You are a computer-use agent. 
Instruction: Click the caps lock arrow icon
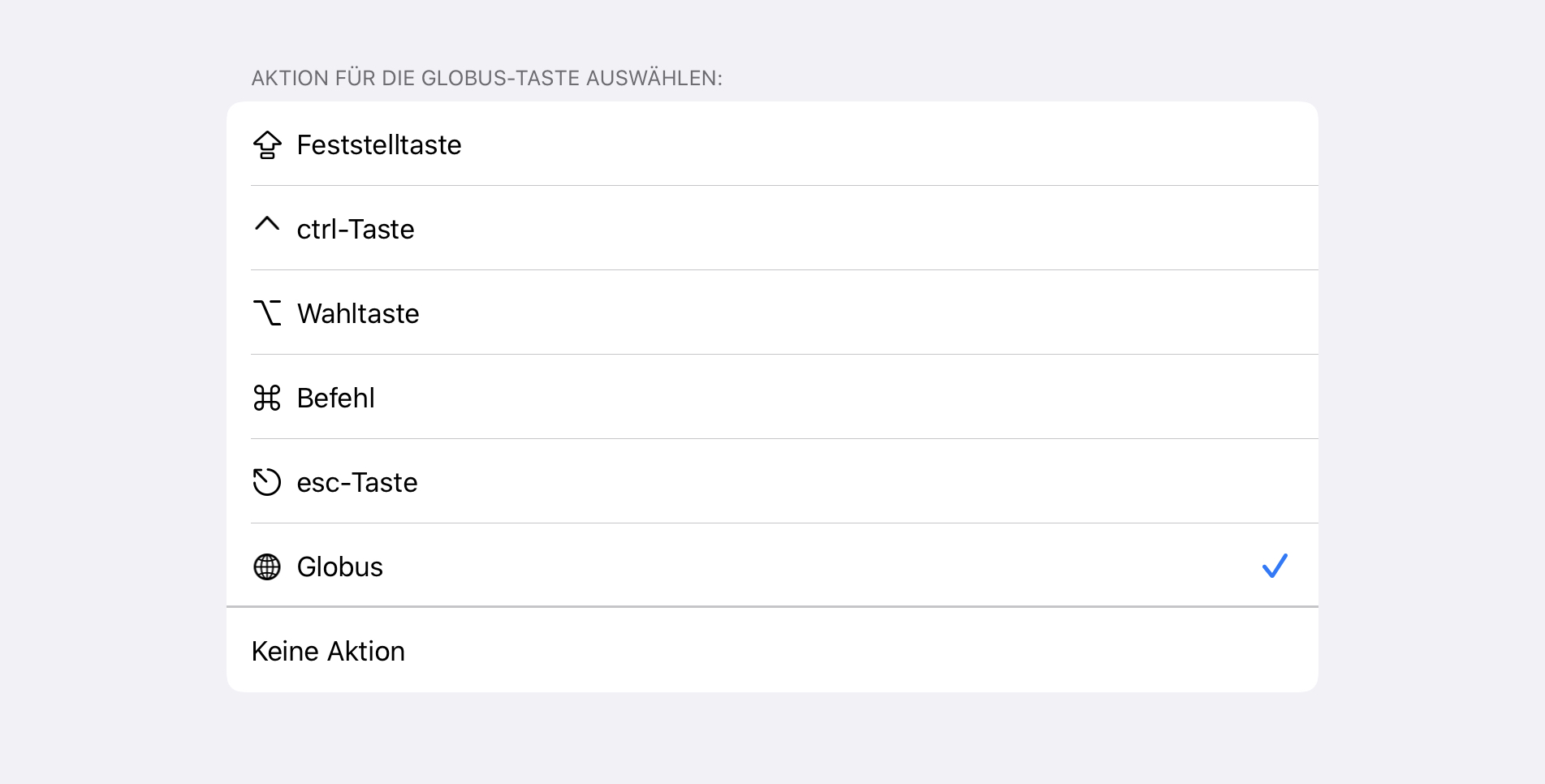[x=267, y=144]
